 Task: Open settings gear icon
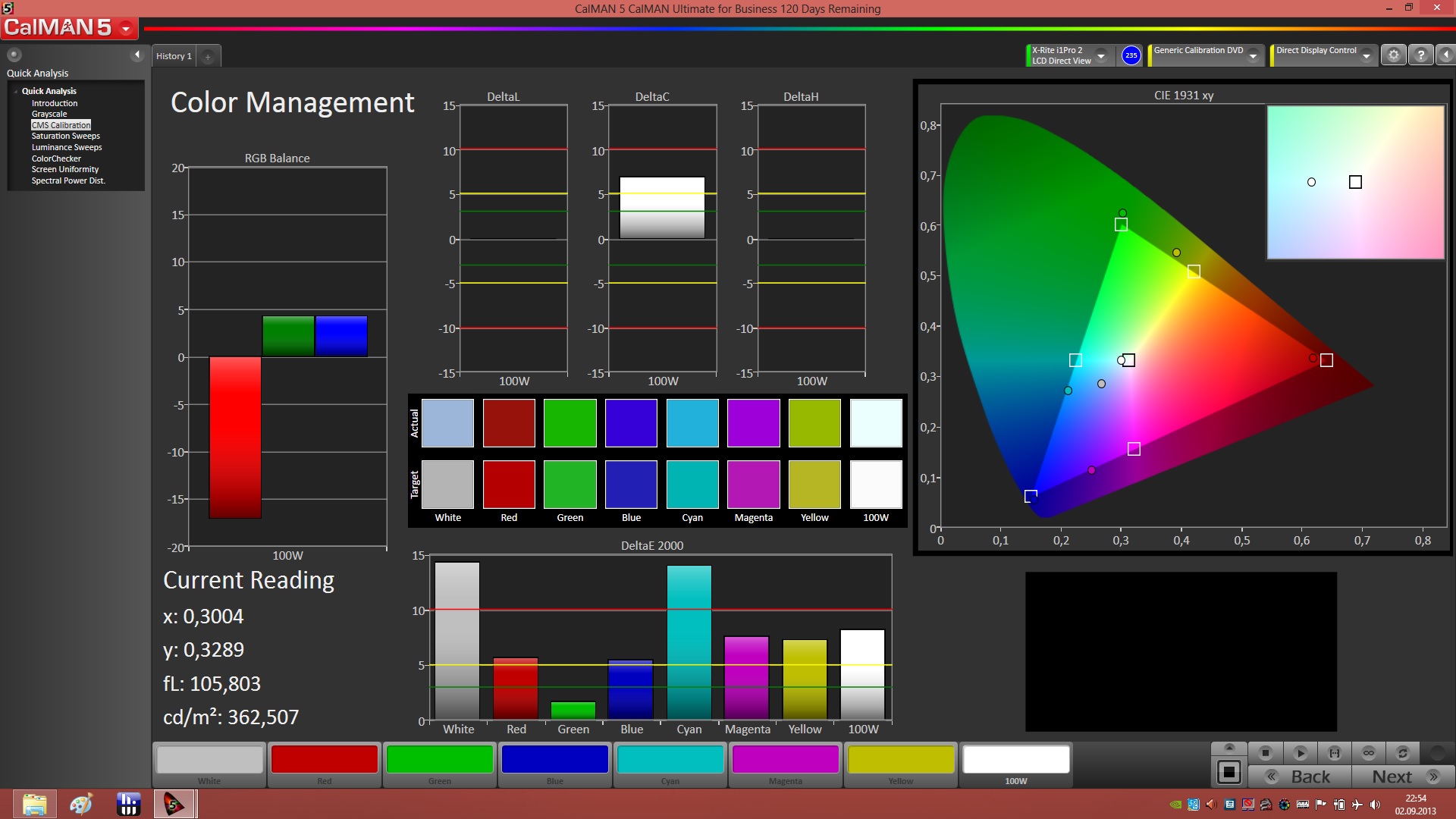point(1393,55)
